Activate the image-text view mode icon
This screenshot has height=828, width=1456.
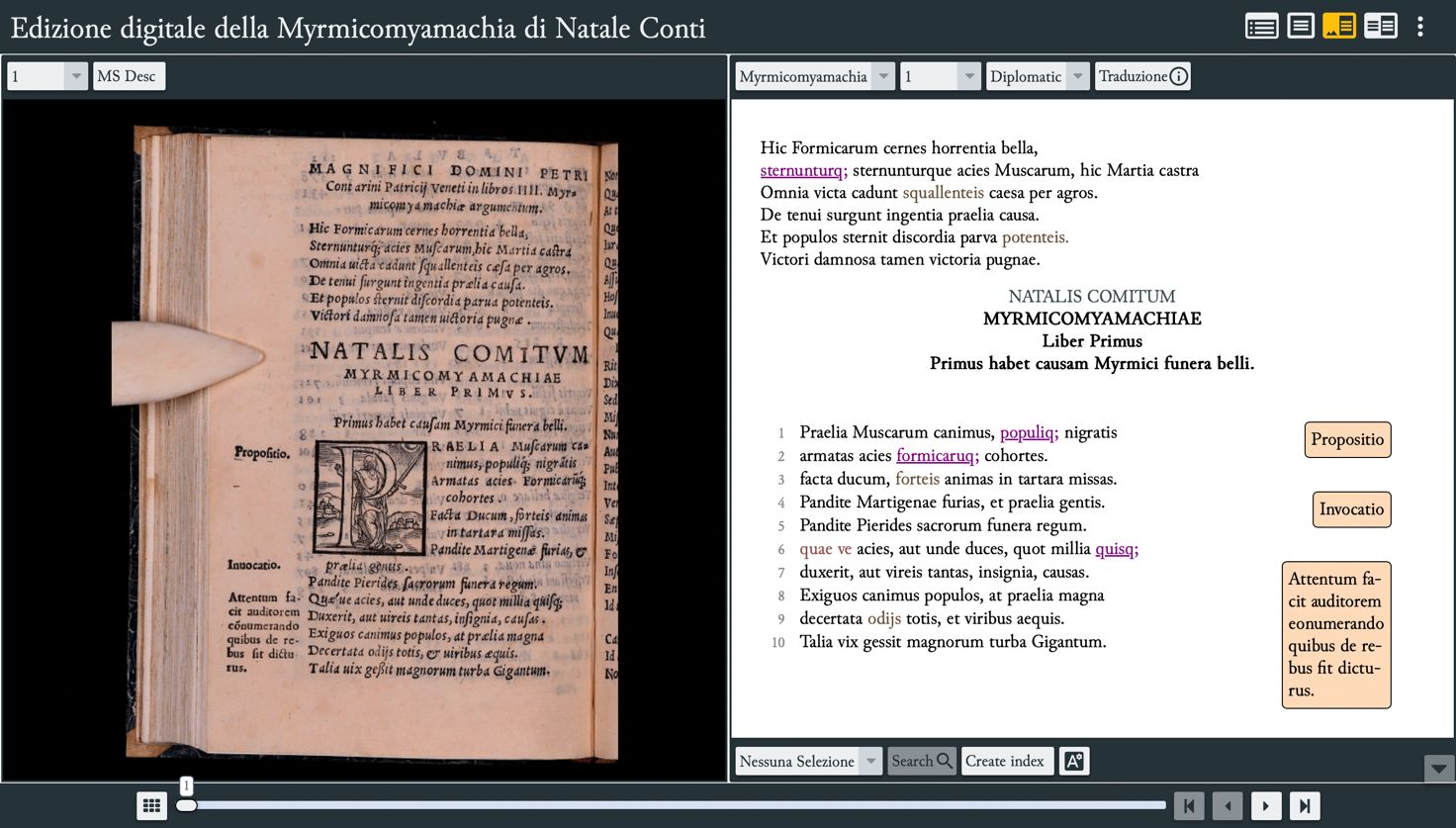click(x=1339, y=27)
